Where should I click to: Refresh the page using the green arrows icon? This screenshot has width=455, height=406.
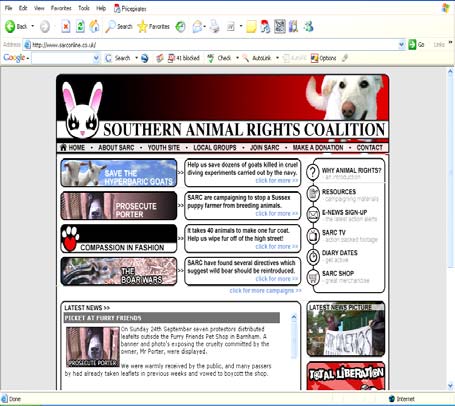point(80,27)
